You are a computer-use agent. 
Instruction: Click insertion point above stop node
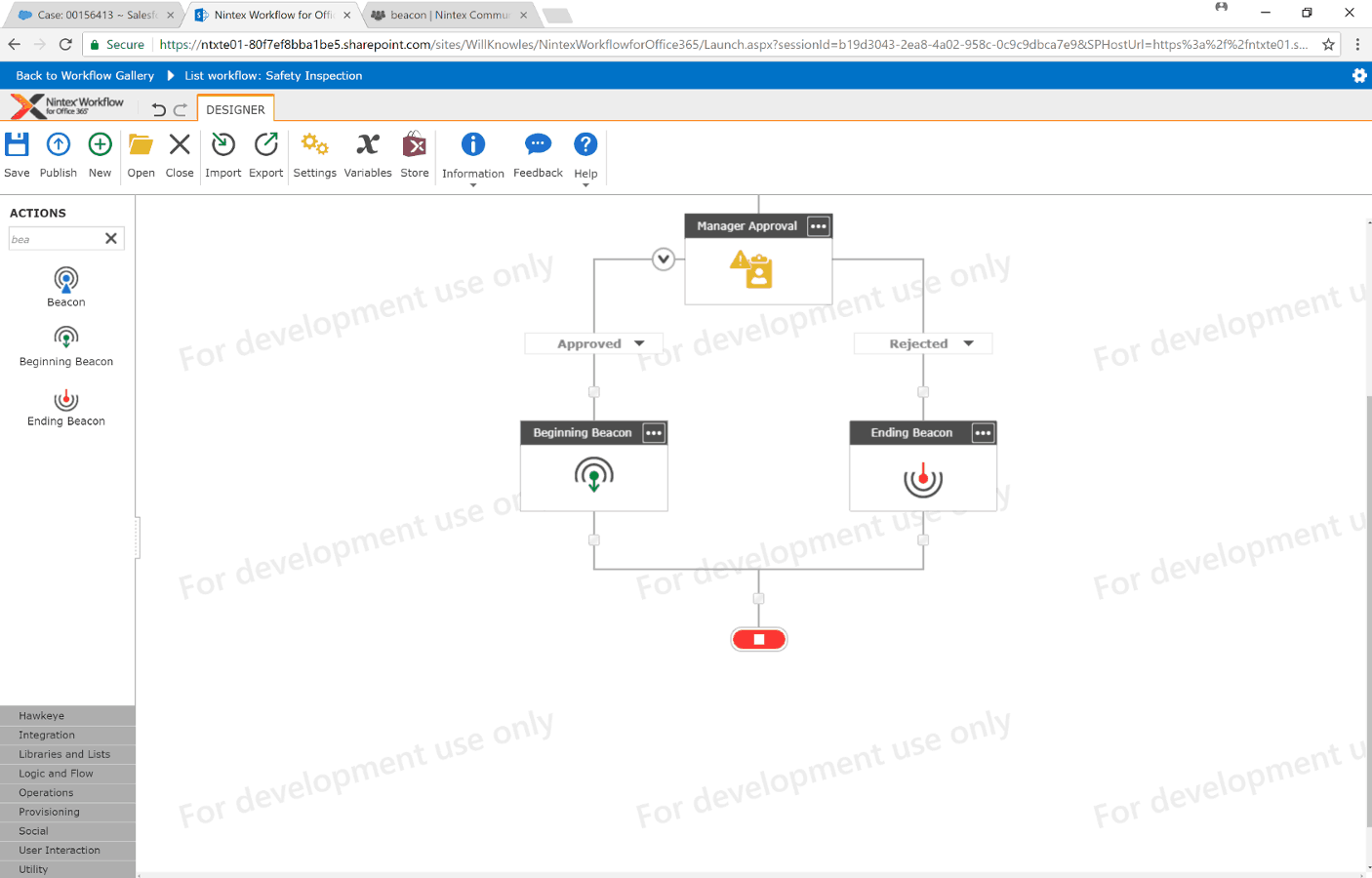pyautogui.click(x=759, y=599)
